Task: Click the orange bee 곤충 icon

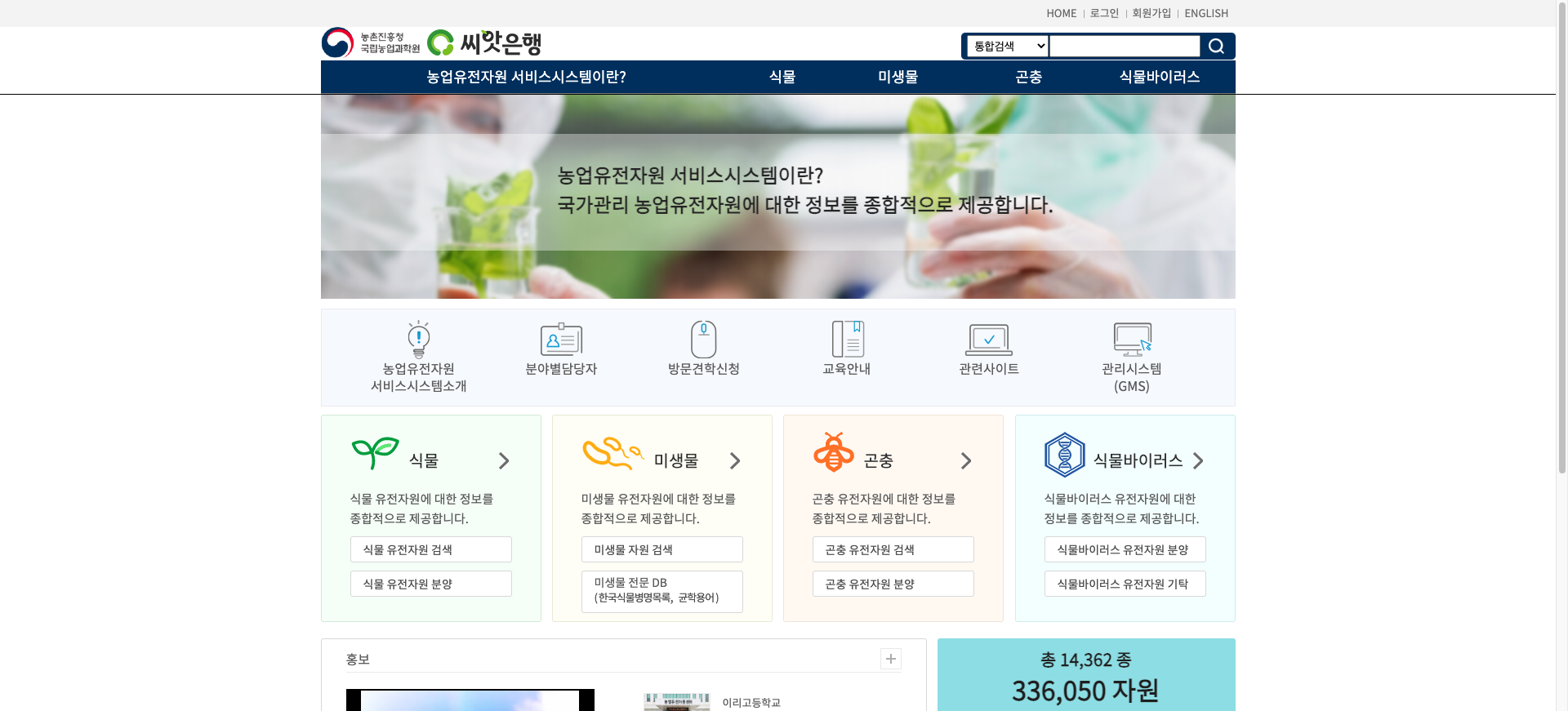Action: [834, 453]
